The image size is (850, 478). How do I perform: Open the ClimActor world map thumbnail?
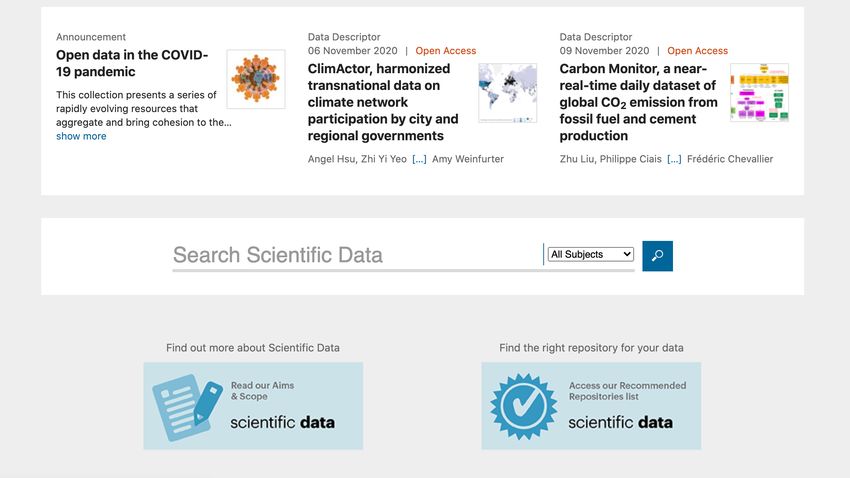[x=507, y=93]
